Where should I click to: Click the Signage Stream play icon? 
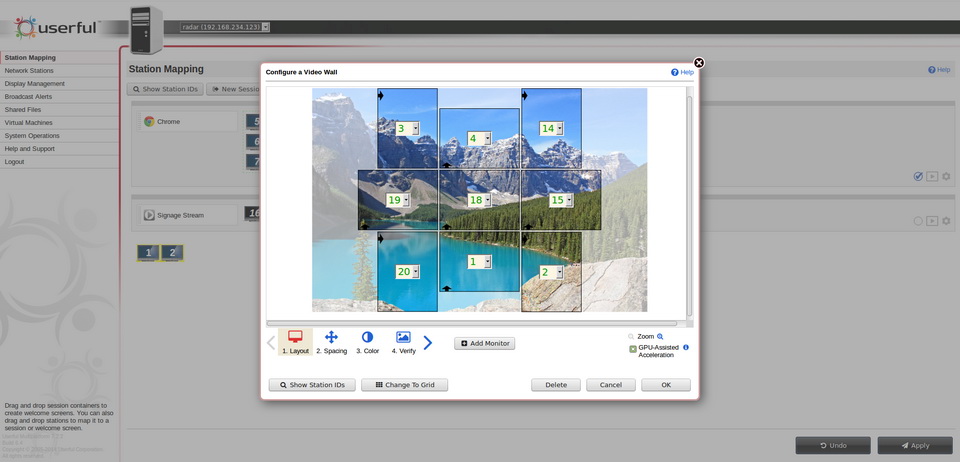point(149,215)
